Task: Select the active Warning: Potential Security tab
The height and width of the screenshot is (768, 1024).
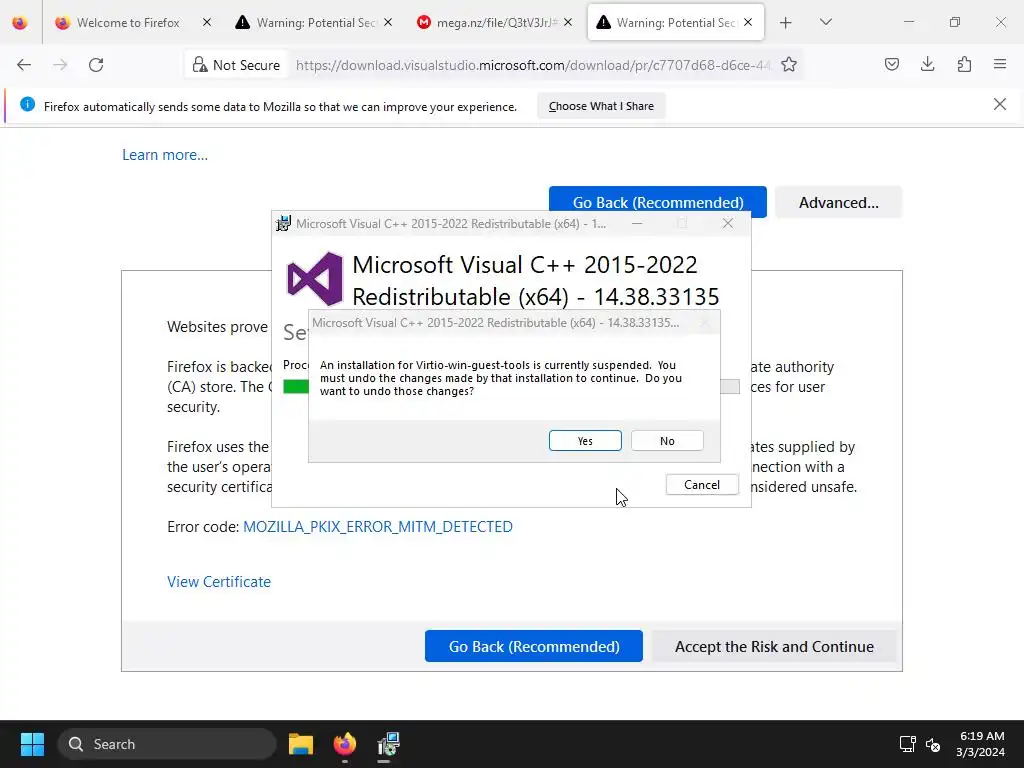Action: tap(676, 22)
